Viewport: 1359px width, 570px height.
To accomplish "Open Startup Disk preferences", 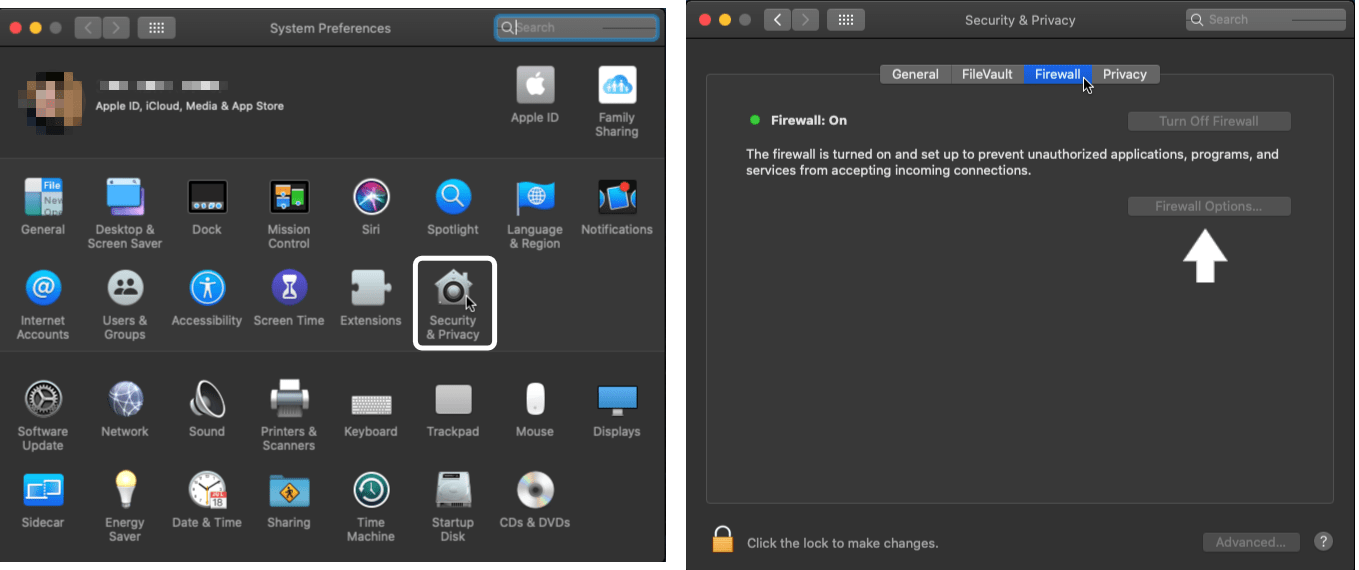I will 453,507.
